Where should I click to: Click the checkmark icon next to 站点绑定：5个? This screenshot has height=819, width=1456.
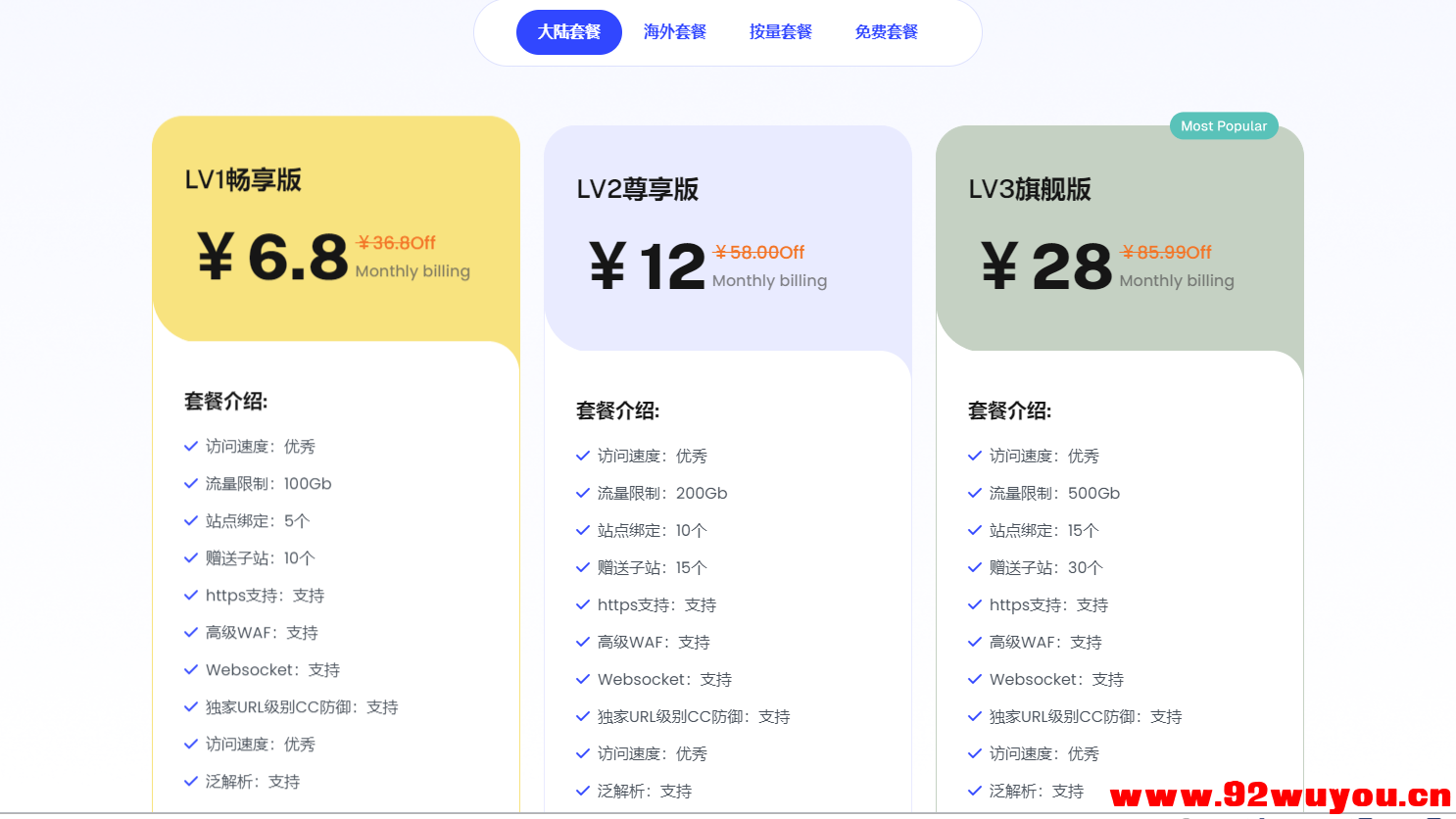pyautogui.click(x=191, y=521)
